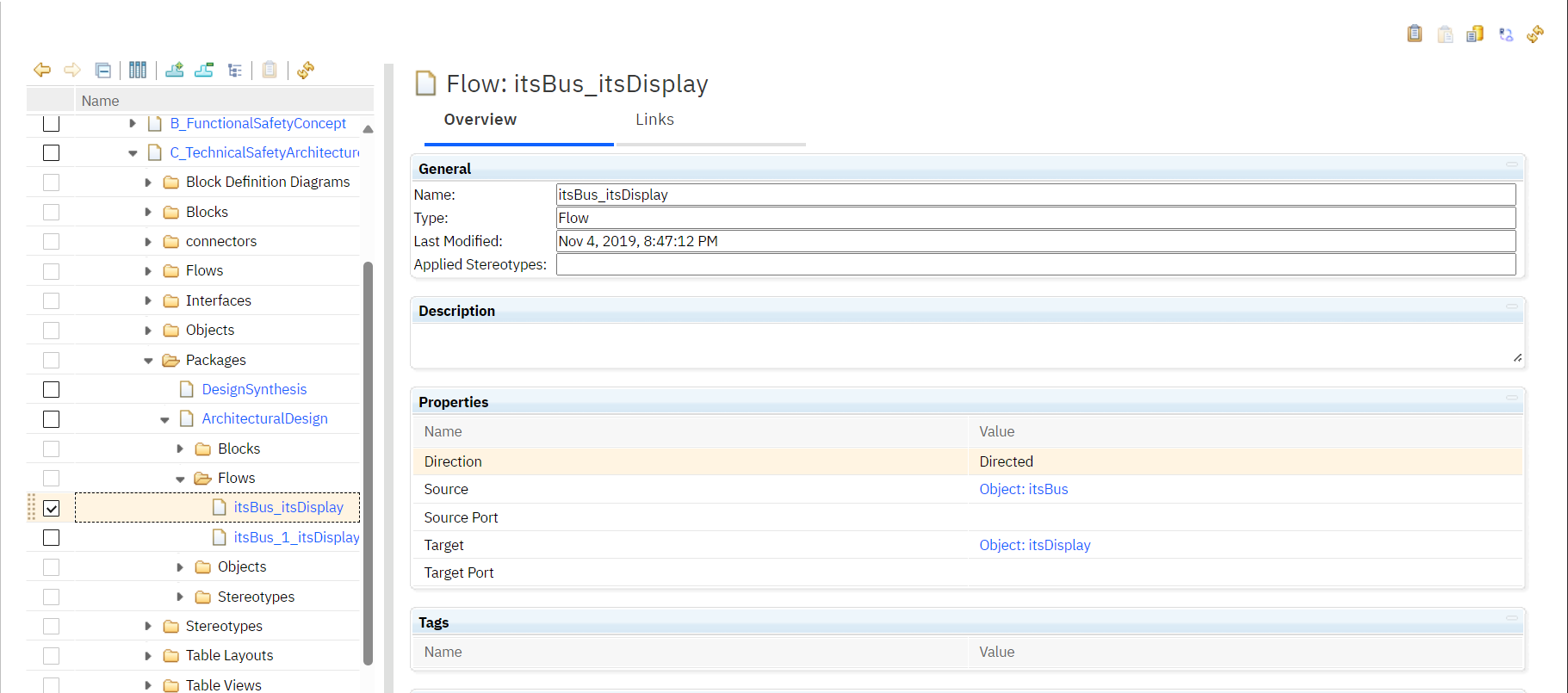This screenshot has width=1568, height=693.
Task: Click the tree panel vertical scrollbar thumb
Action: [369, 463]
